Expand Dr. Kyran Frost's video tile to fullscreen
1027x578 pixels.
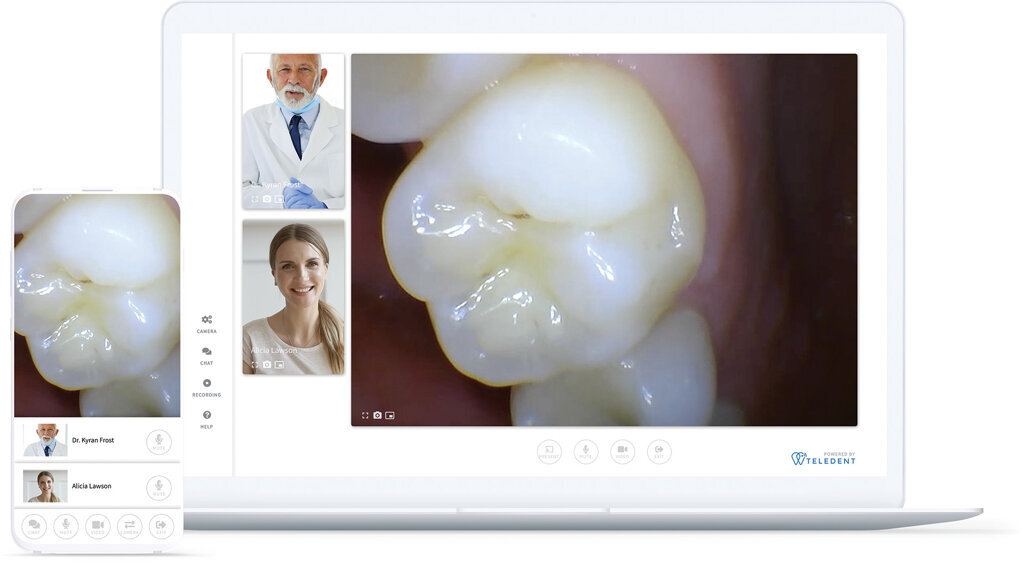[x=255, y=198]
